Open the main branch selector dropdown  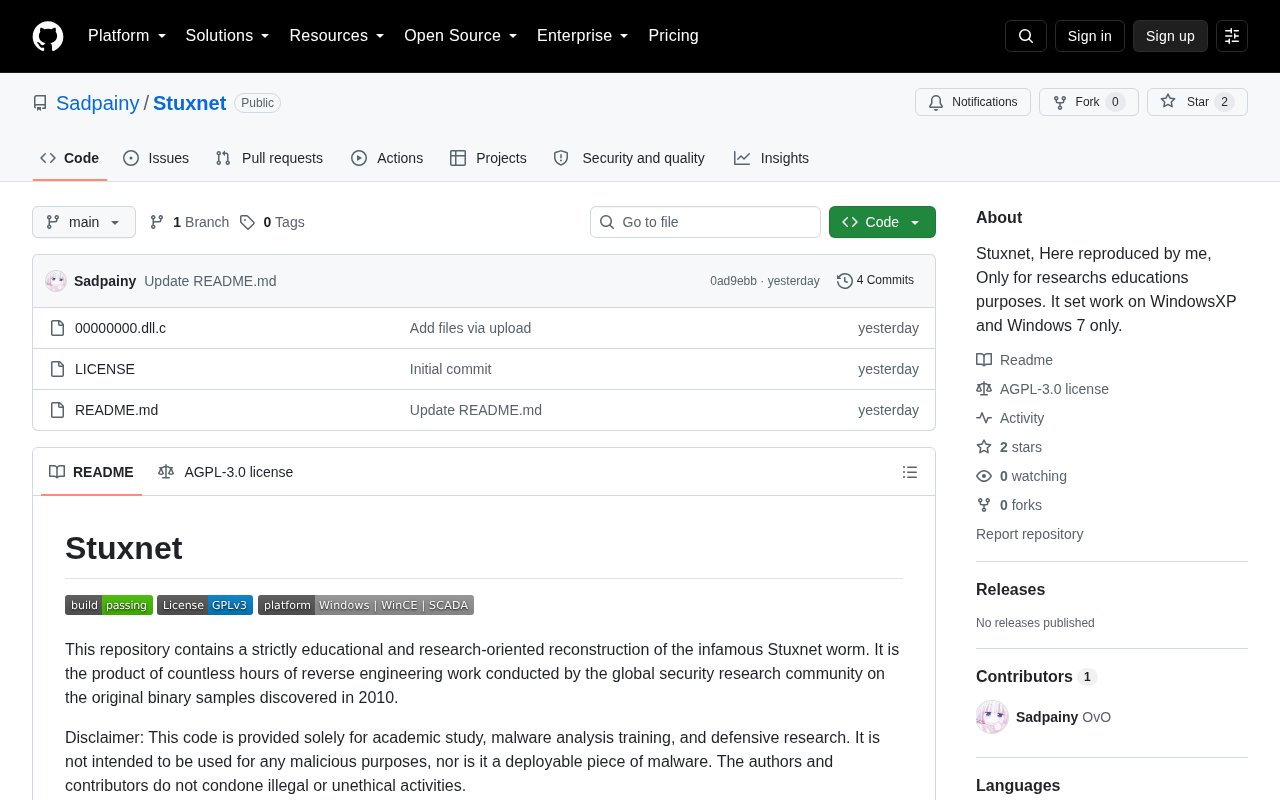(x=84, y=222)
